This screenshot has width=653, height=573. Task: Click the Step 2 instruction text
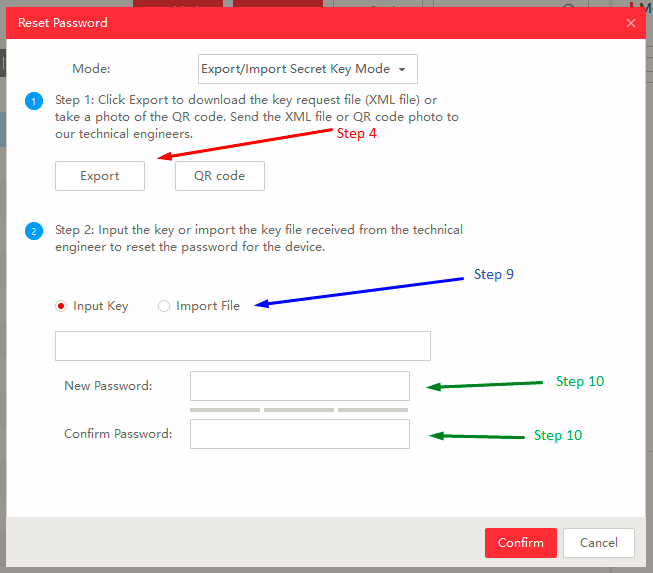(x=259, y=238)
